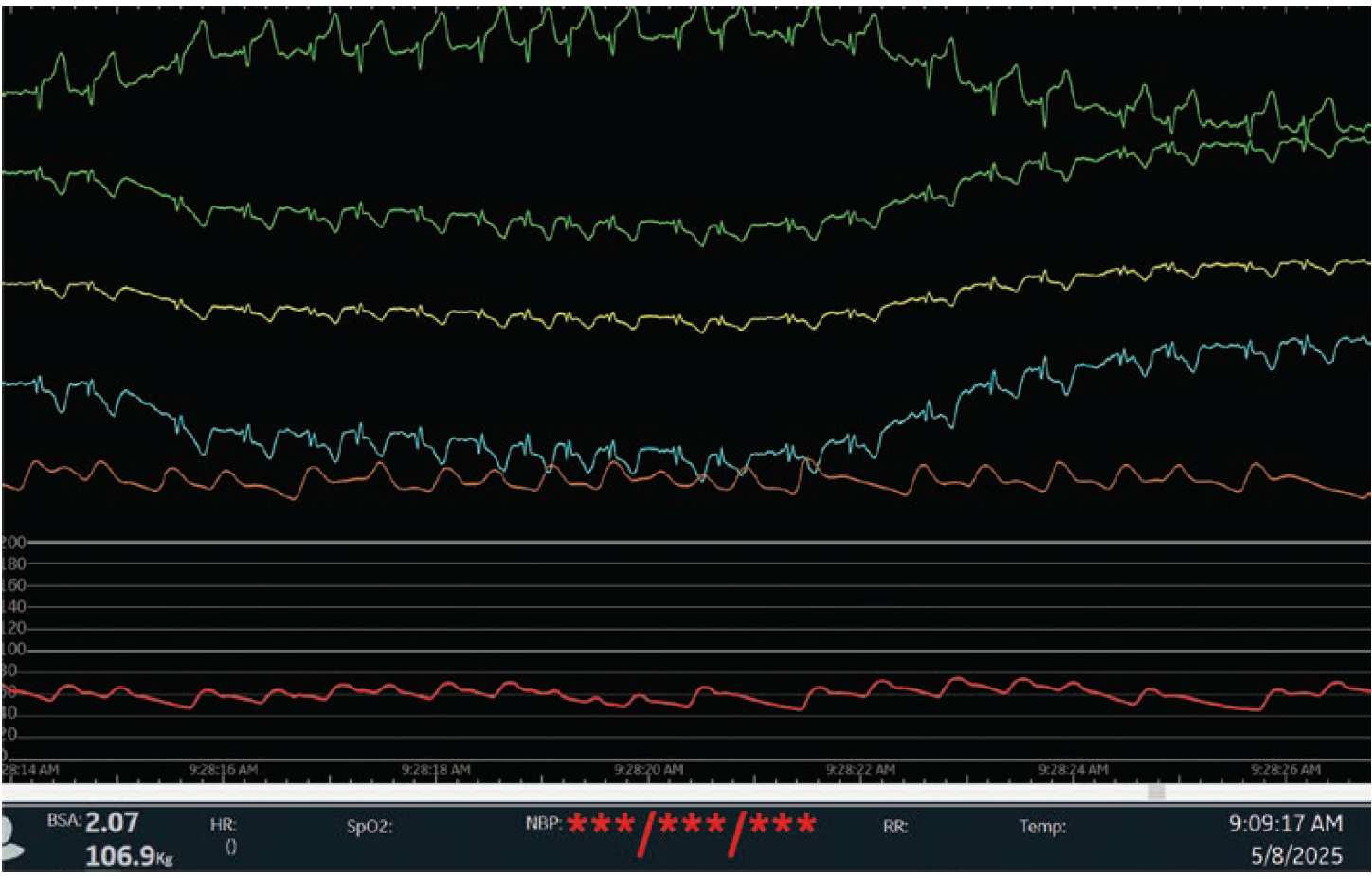Click the 200 pressure scale label

coord(13,543)
